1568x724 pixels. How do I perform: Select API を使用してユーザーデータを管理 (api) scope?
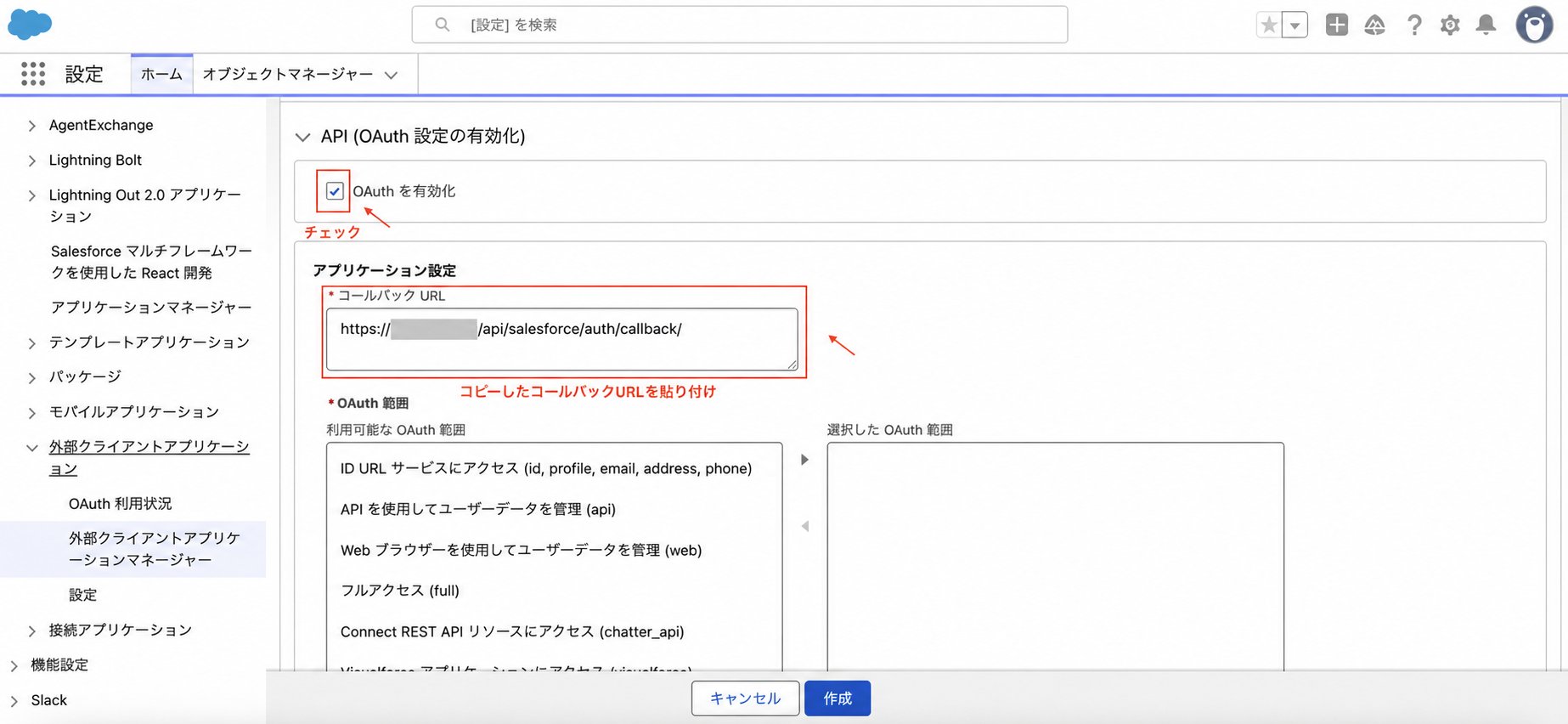click(478, 509)
